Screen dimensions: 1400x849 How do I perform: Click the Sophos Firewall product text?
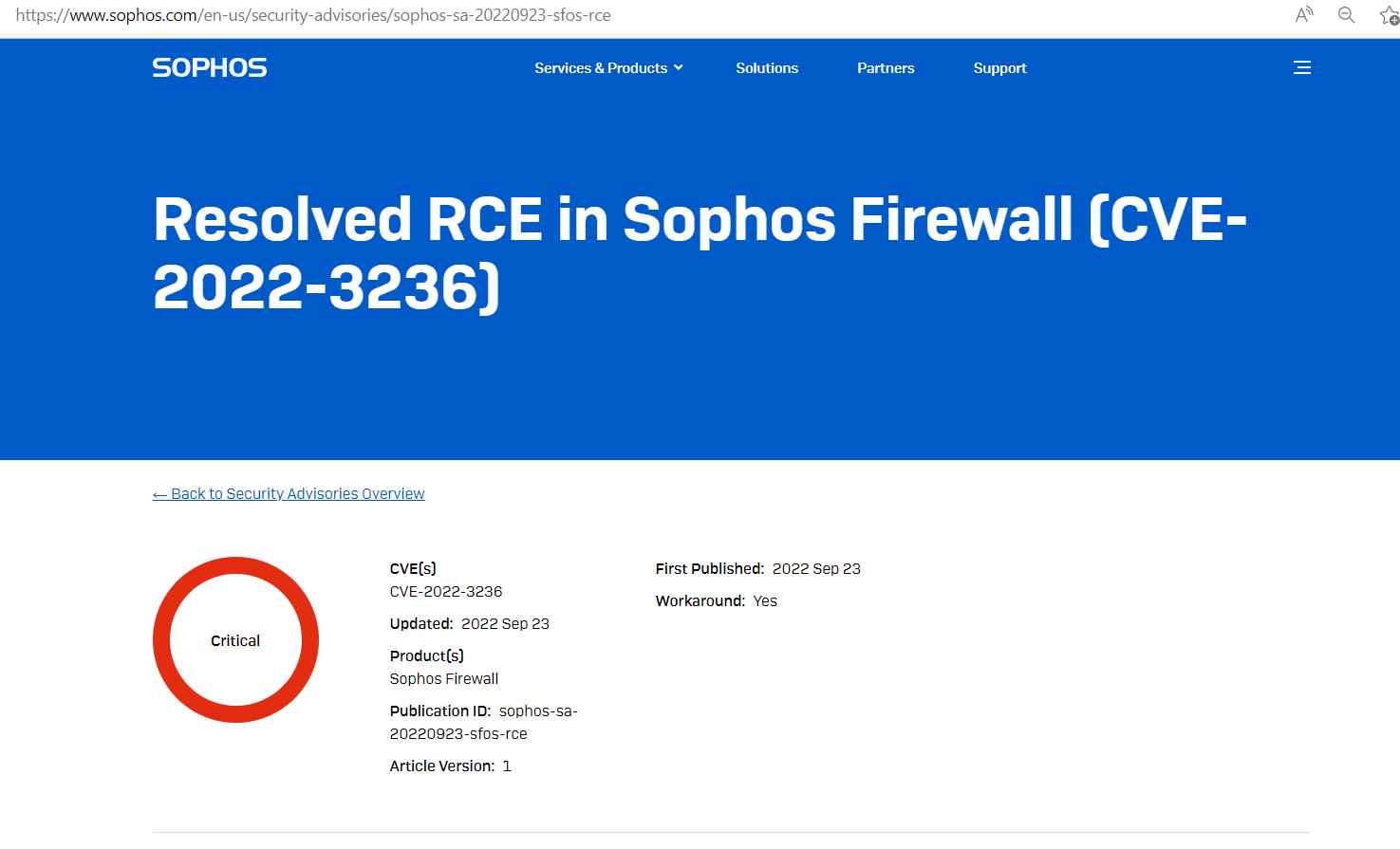(x=444, y=679)
